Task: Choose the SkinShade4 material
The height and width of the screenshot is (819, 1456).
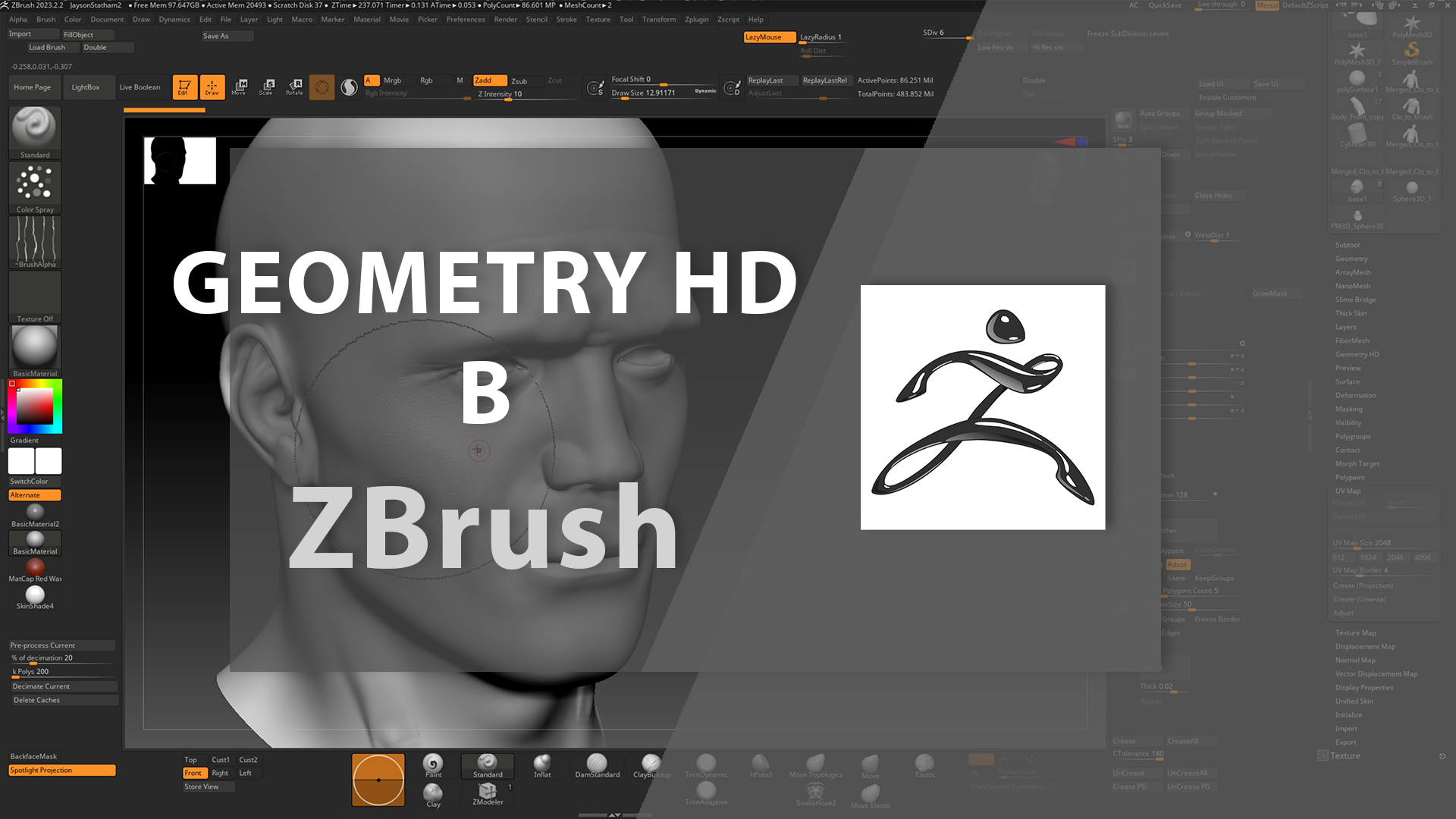Action: [35, 598]
